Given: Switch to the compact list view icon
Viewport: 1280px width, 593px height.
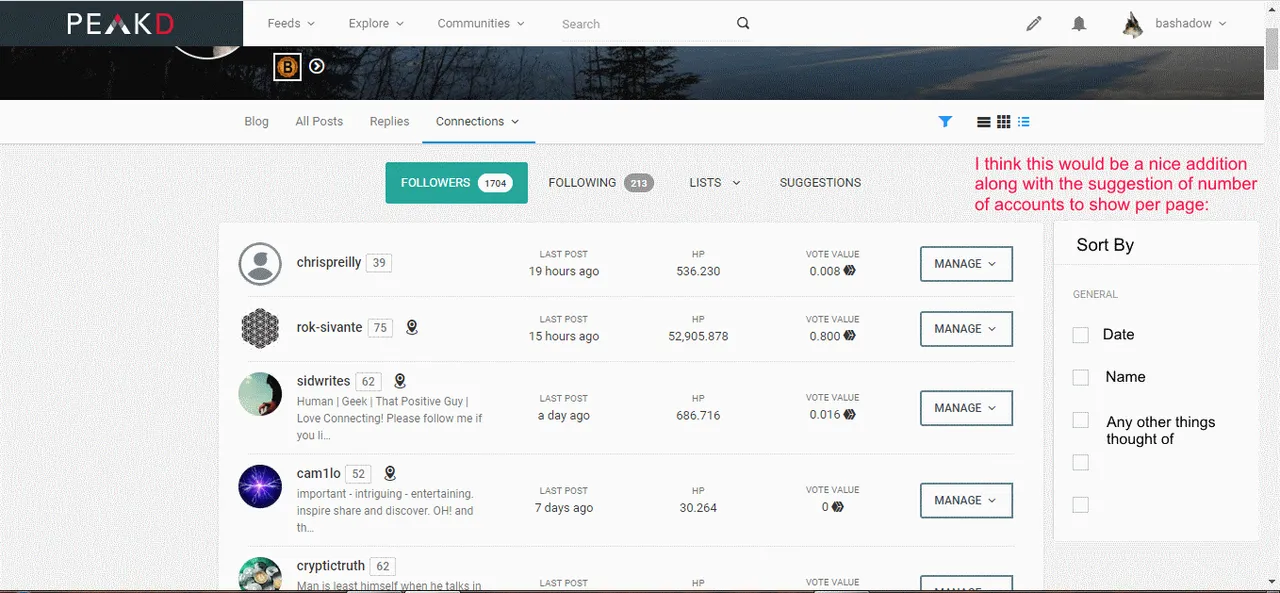Looking at the screenshot, I should point(984,122).
